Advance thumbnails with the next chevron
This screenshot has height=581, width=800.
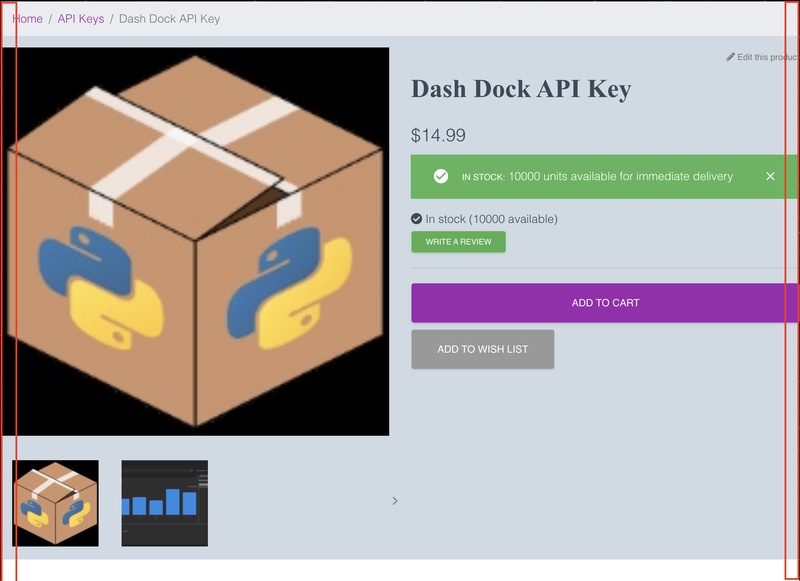pyautogui.click(x=395, y=501)
